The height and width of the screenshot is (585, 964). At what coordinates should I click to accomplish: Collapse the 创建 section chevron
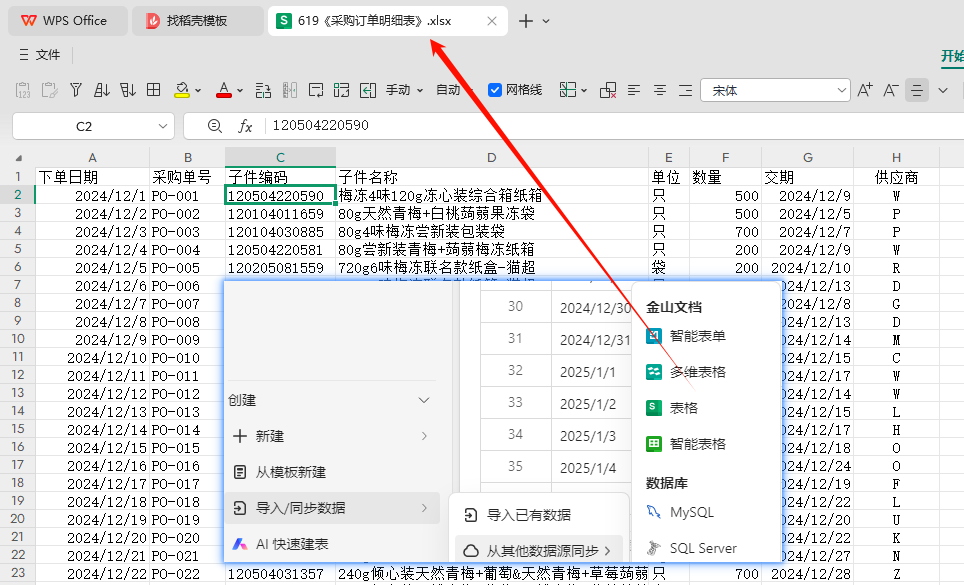424,400
